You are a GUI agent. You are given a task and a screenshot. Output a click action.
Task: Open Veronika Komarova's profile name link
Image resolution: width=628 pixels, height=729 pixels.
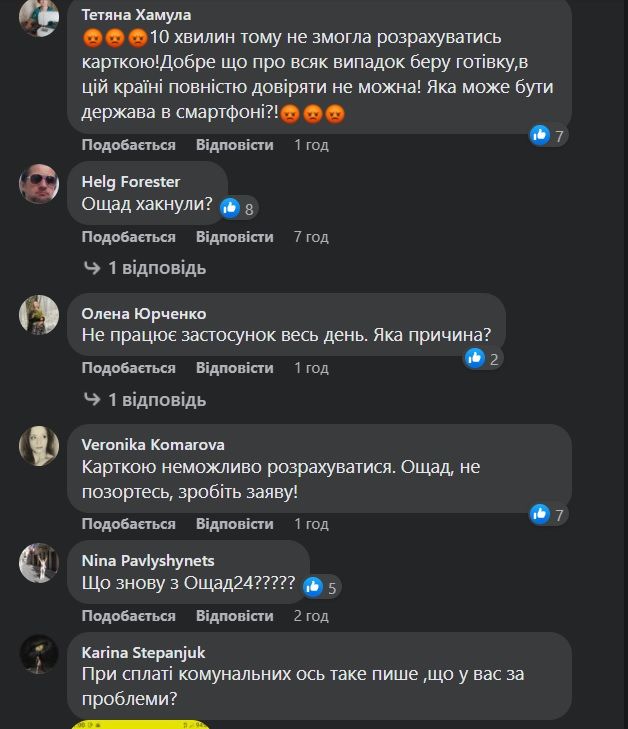tap(152, 445)
